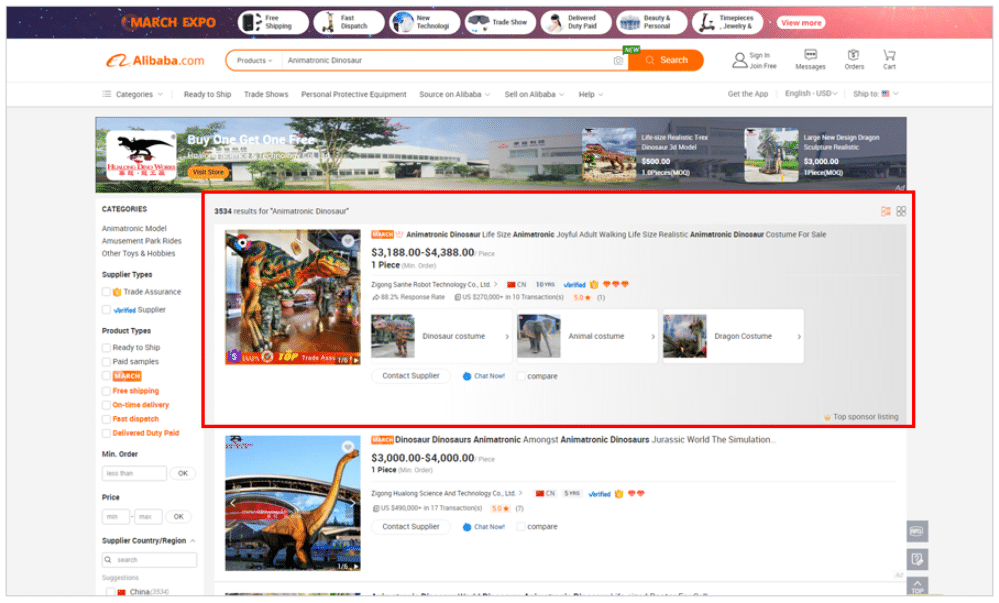The height and width of the screenshot is (603, 999).
Task: Open the English - USD language dropdown
Action: coord(810,94)
